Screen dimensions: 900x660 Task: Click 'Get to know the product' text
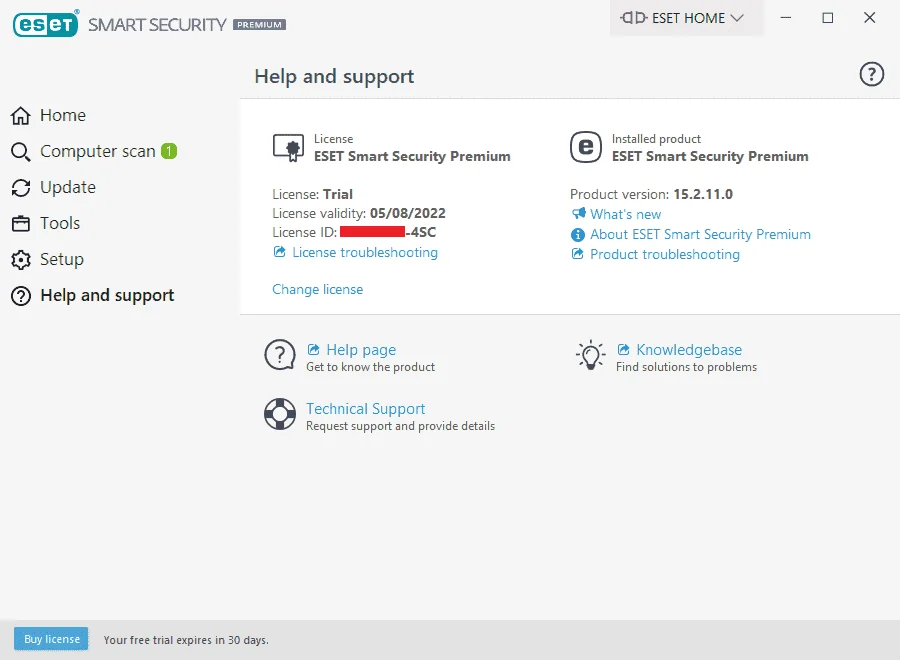click(370, 367)
